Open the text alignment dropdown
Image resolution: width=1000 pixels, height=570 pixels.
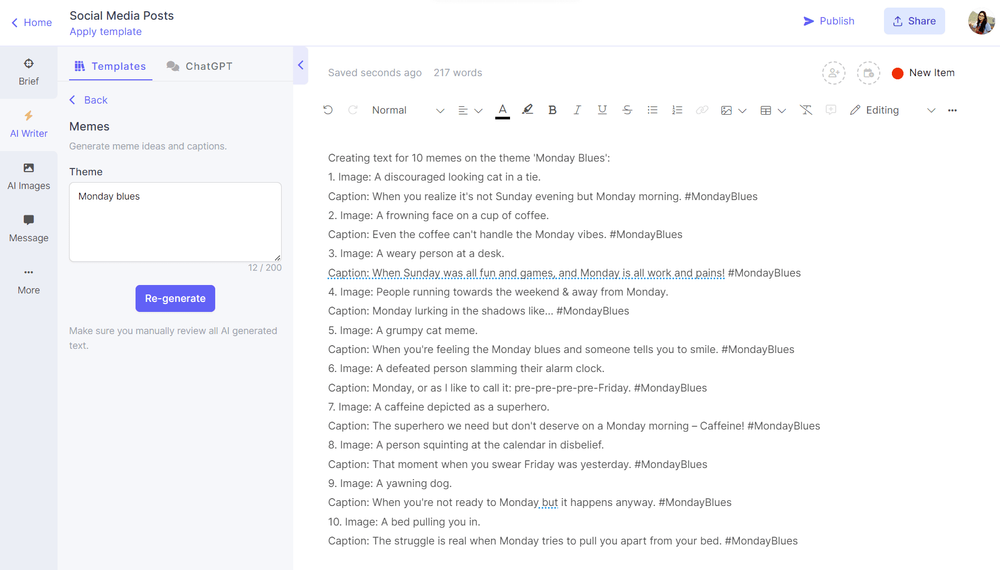[470, 110]
